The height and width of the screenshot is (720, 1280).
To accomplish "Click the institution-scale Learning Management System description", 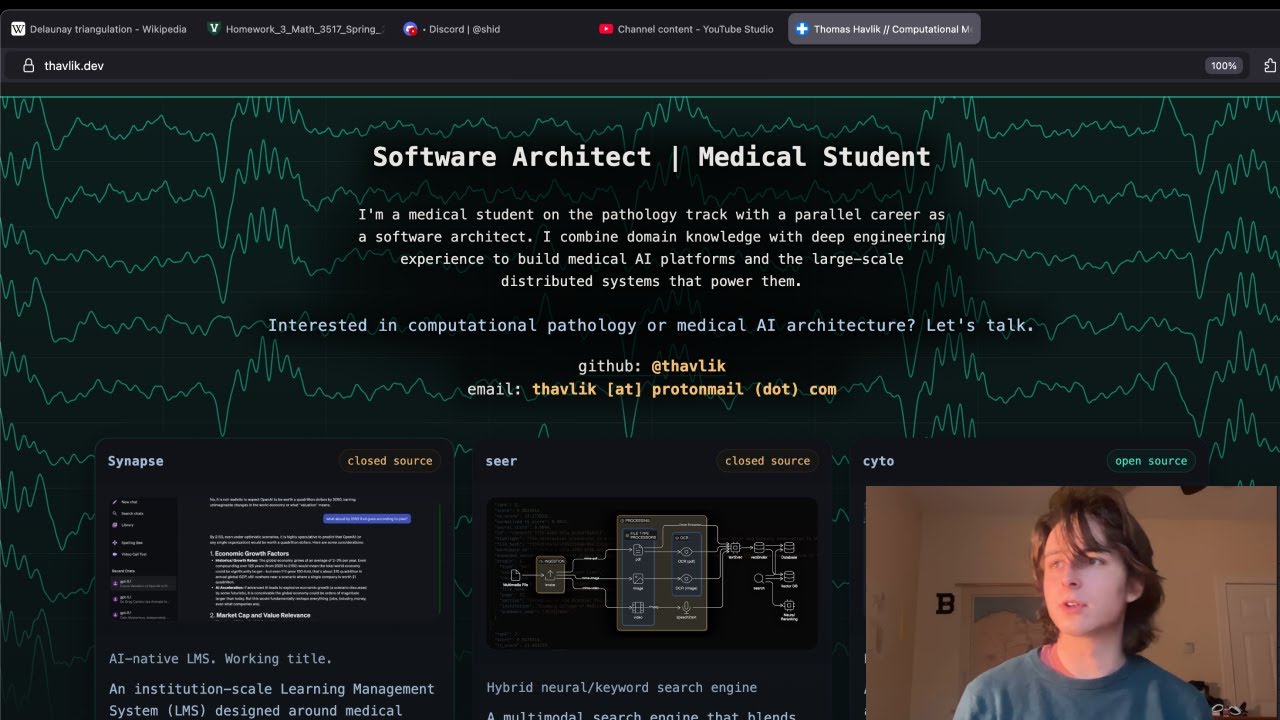I will click(x=272, y=700).
